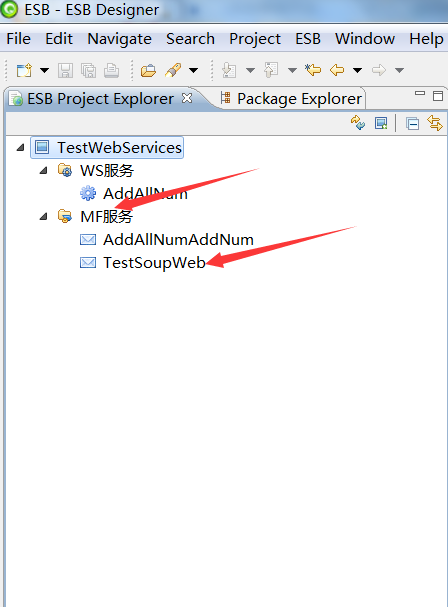Viewport: 448px width, 607px height.
Task: Collapse the MF服务 folder
Action: 43,216
